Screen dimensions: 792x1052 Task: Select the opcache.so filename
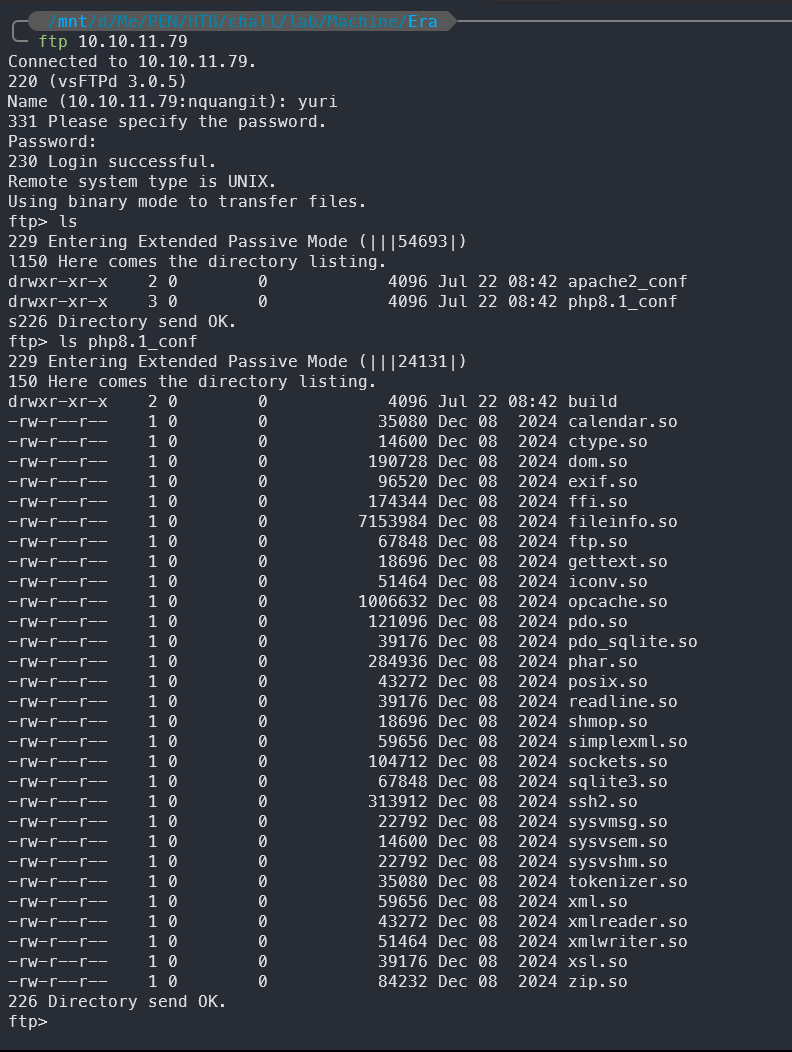pos(617,602)
